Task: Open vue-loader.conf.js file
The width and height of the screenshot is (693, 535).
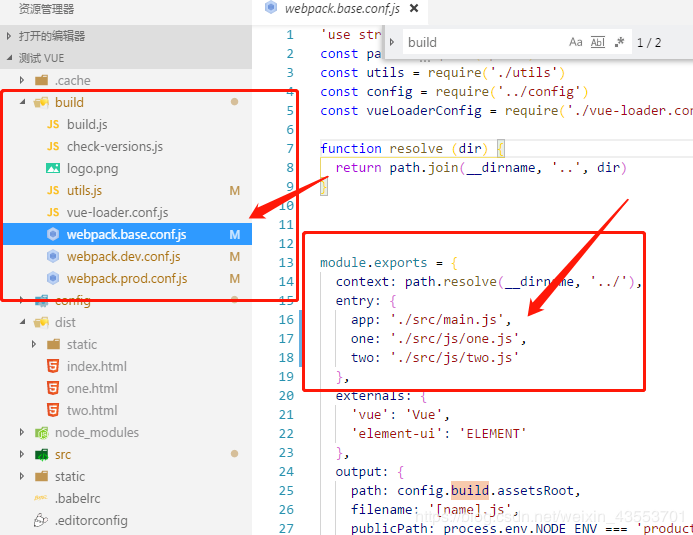Action: [118, 212]
